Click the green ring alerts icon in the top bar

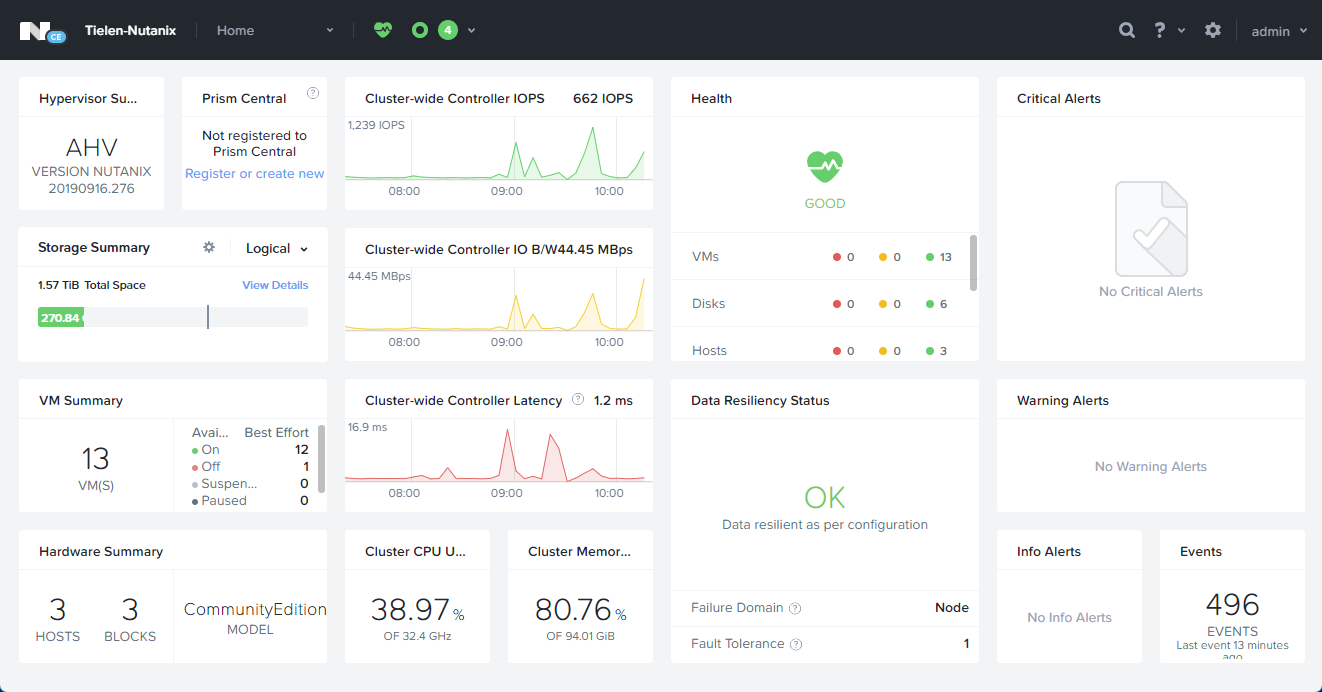[420, 30]
